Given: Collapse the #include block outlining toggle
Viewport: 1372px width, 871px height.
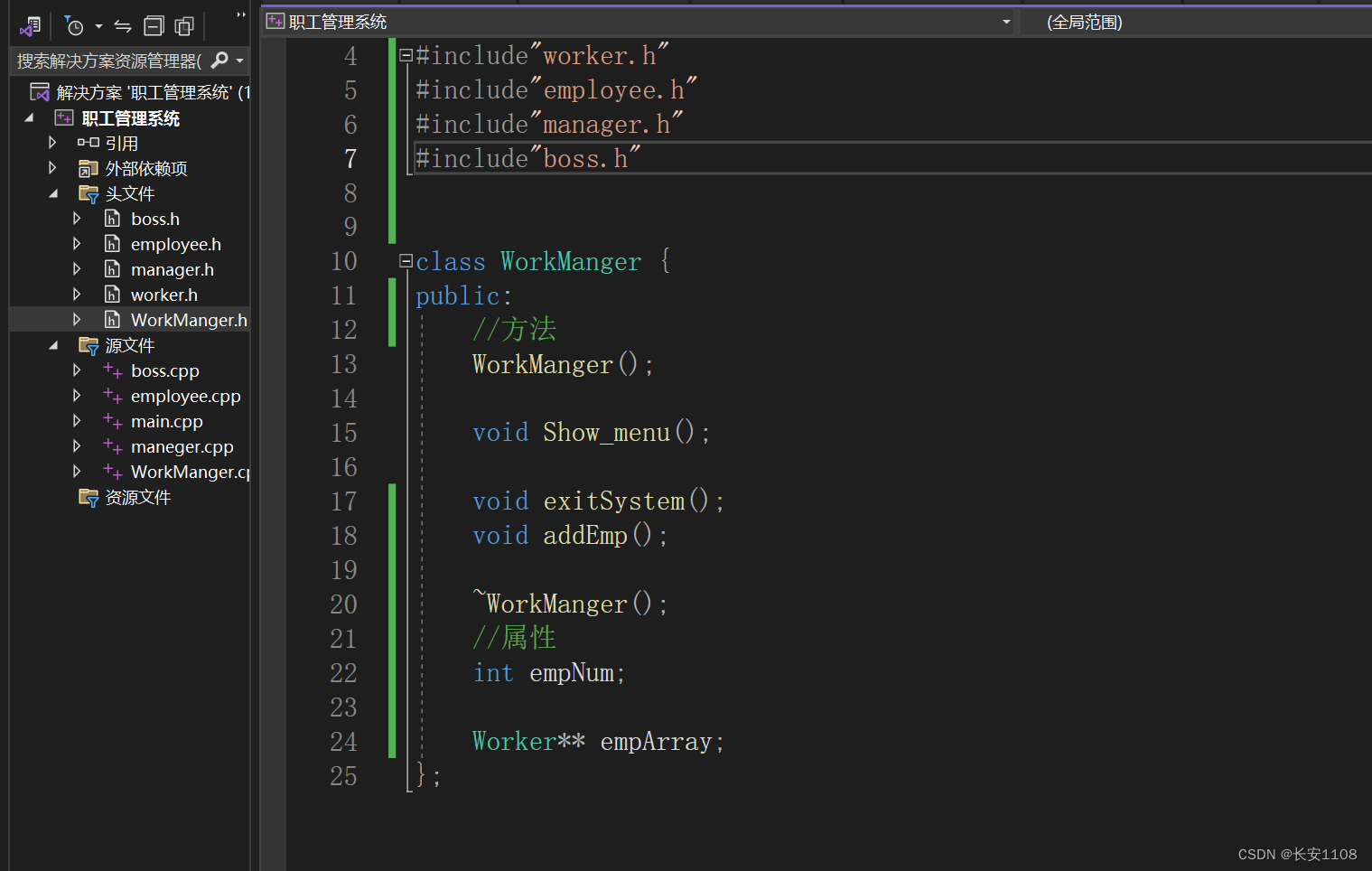Looking at the screenshot, I should 406,56.
